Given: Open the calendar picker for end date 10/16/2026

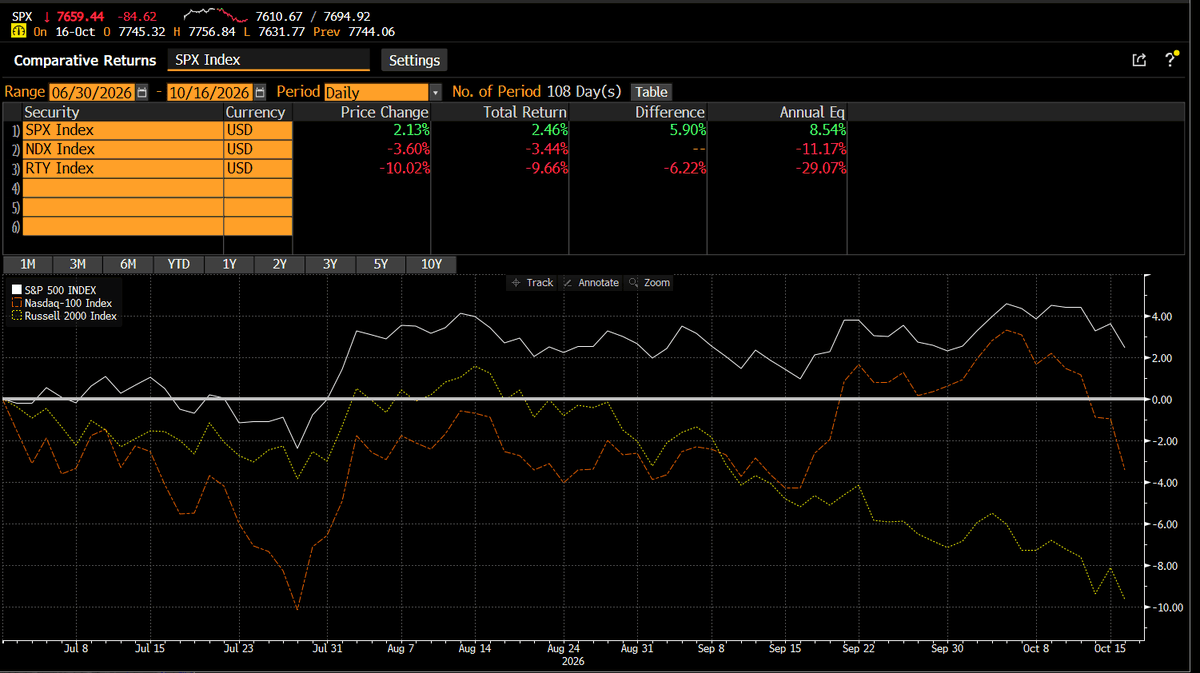Looking at the screenshot, I should 261,92.
